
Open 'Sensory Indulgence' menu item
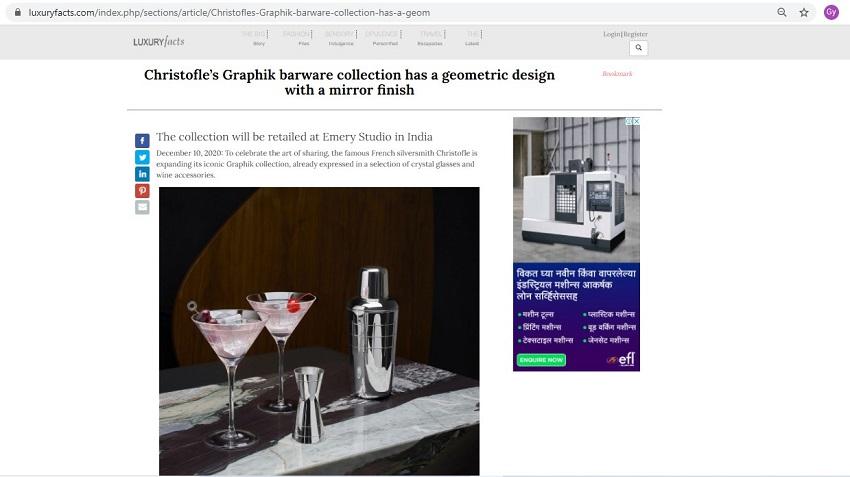340,38
